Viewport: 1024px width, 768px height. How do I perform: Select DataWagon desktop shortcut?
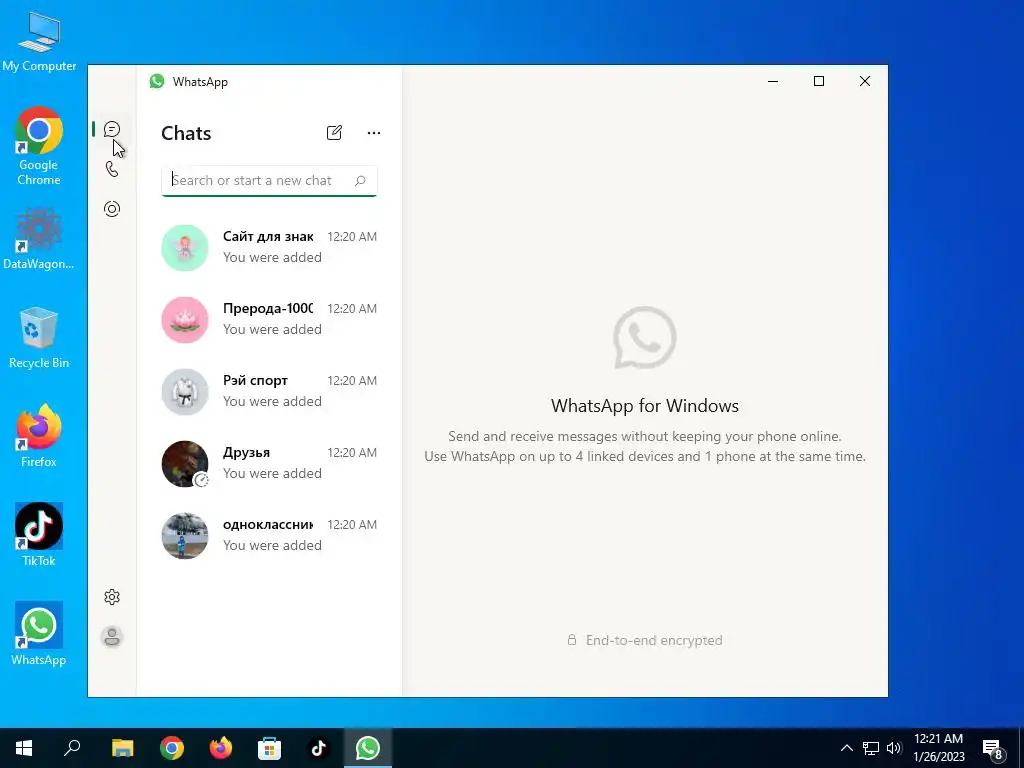coord(39,238)
